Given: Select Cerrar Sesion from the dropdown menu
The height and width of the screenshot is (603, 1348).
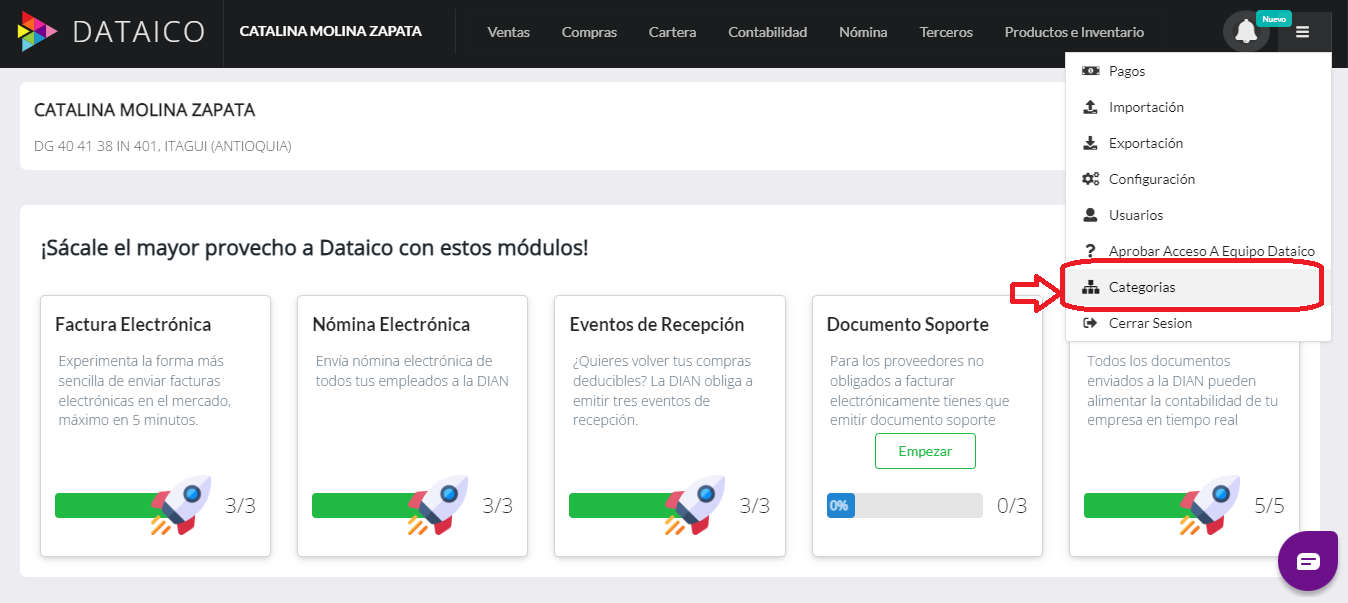Looking at the screenshot, I should coord(1198,323).
